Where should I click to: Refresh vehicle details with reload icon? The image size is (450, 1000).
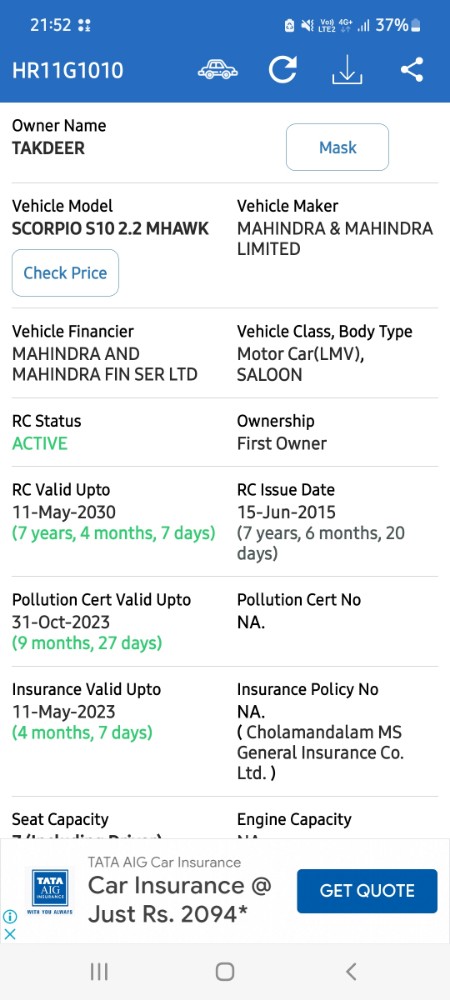coord(282,70)
